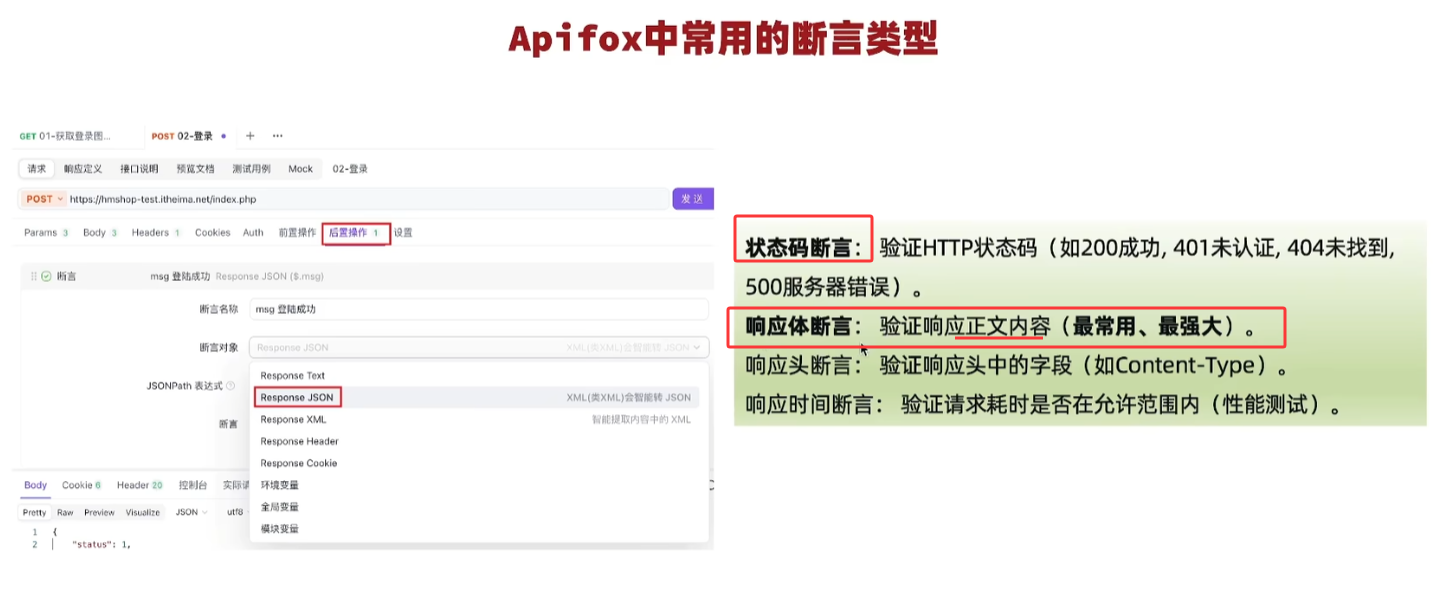This screenshot has height=615, width=1446.
Task: Select Raw view mode
Action: pyautogui.click(x=65, y=512)
